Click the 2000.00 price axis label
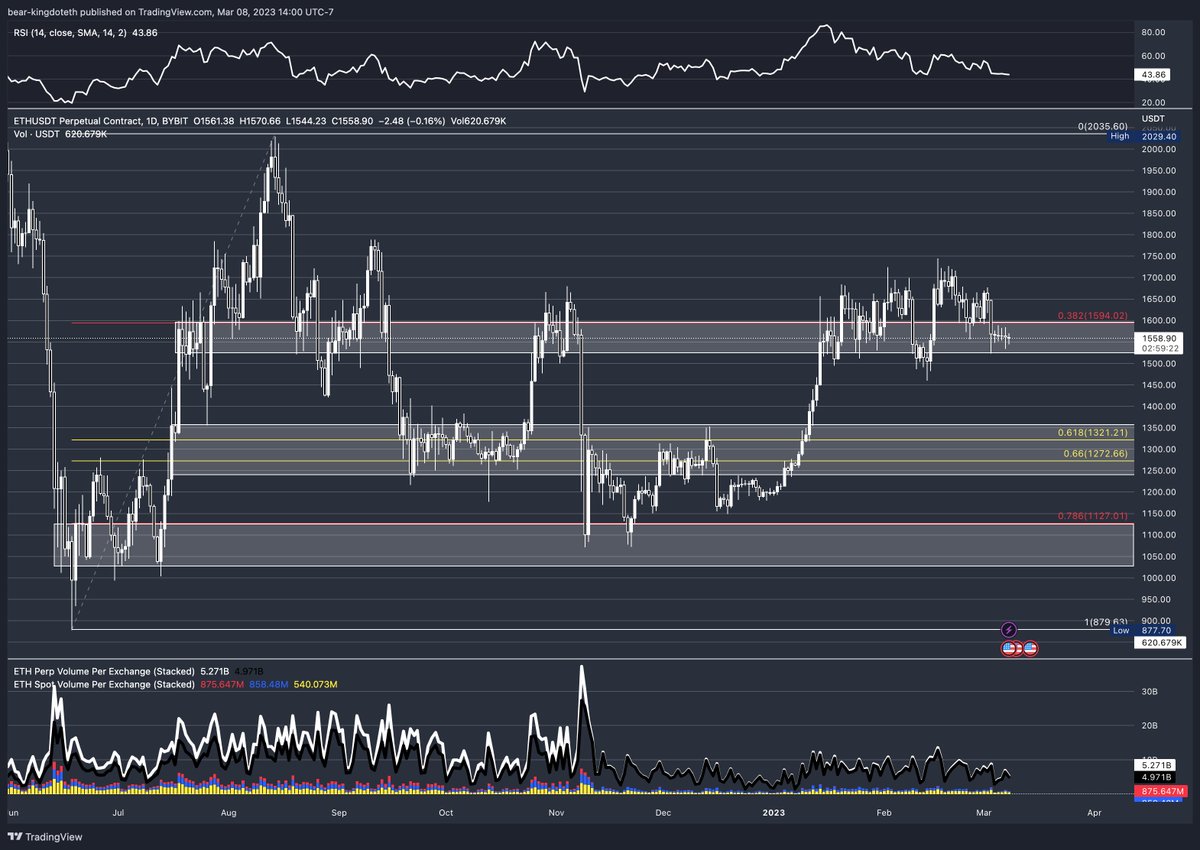The image size is (1200, 850). coord(1157,149)
